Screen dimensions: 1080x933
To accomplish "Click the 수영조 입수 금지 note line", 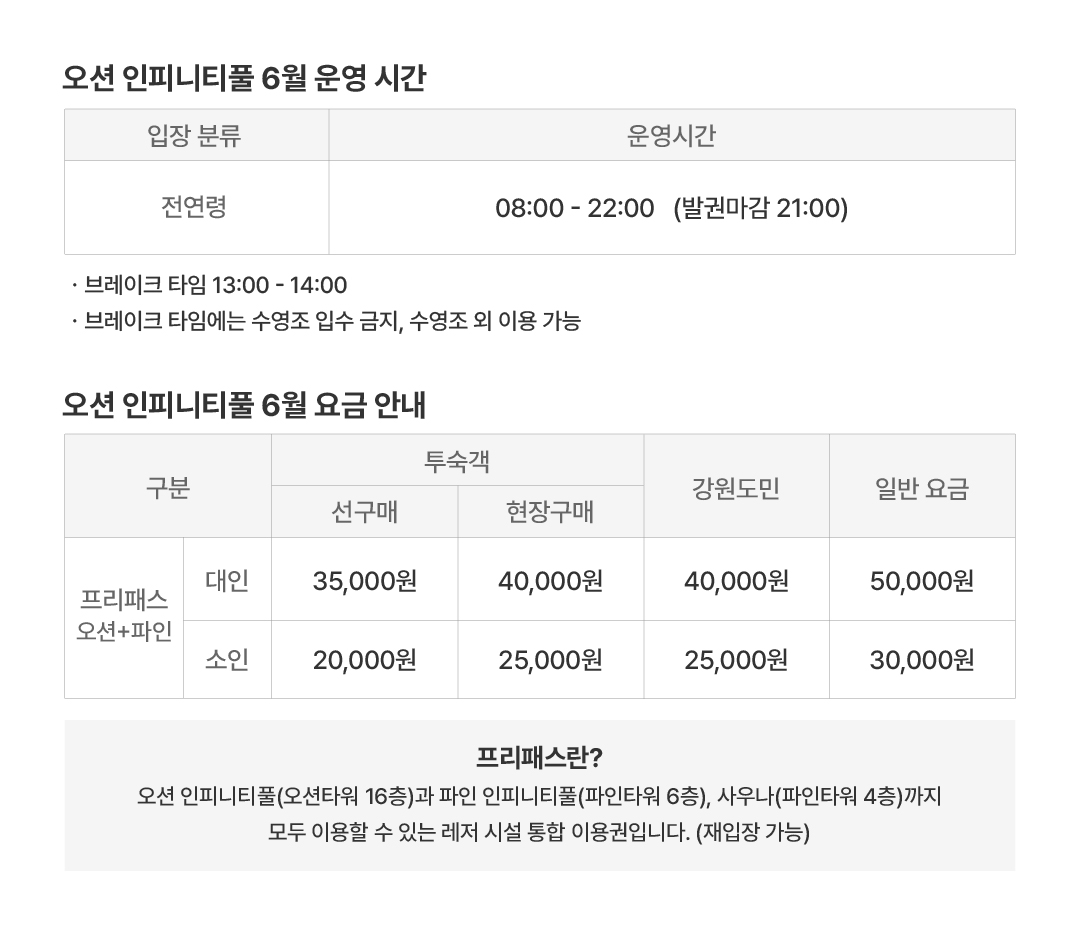I will point(326,321).
